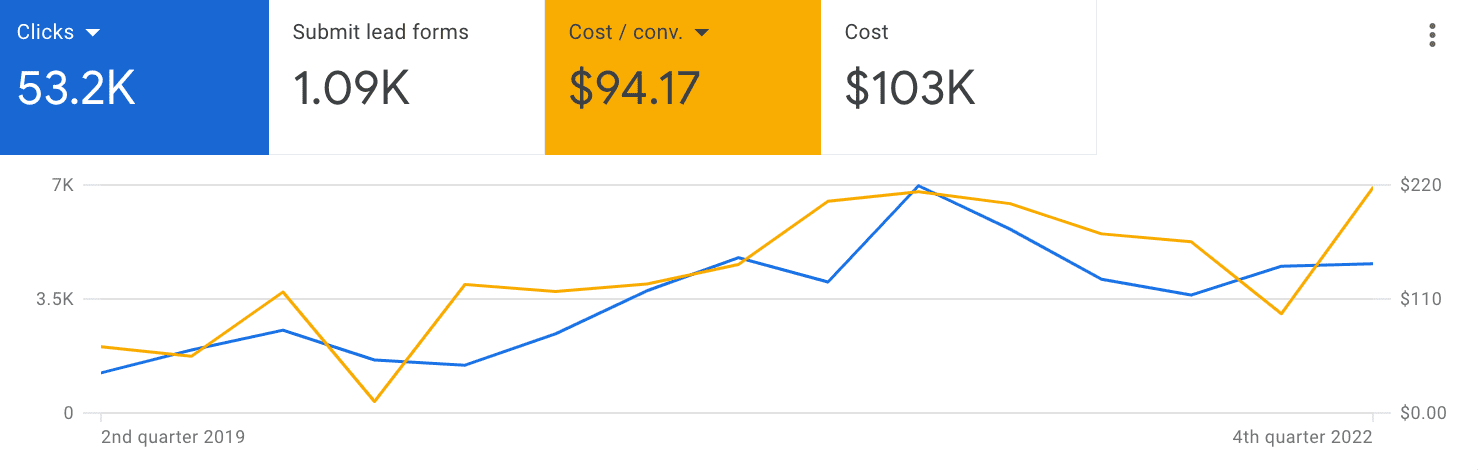Open the three-dot more options menu
Image resolution: width=1478 pixels, height=470 pixels.
pos(1433,36)
